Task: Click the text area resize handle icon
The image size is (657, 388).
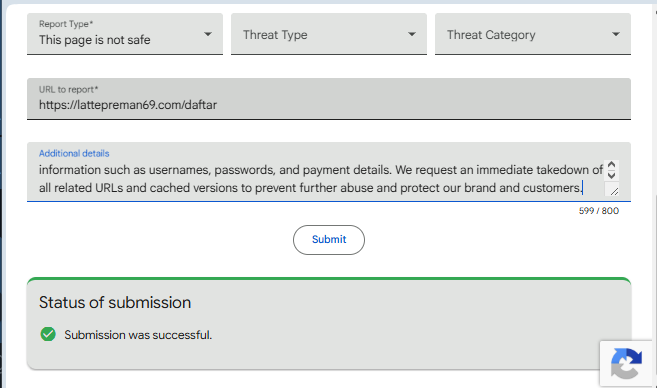Action: pos(614,191)
